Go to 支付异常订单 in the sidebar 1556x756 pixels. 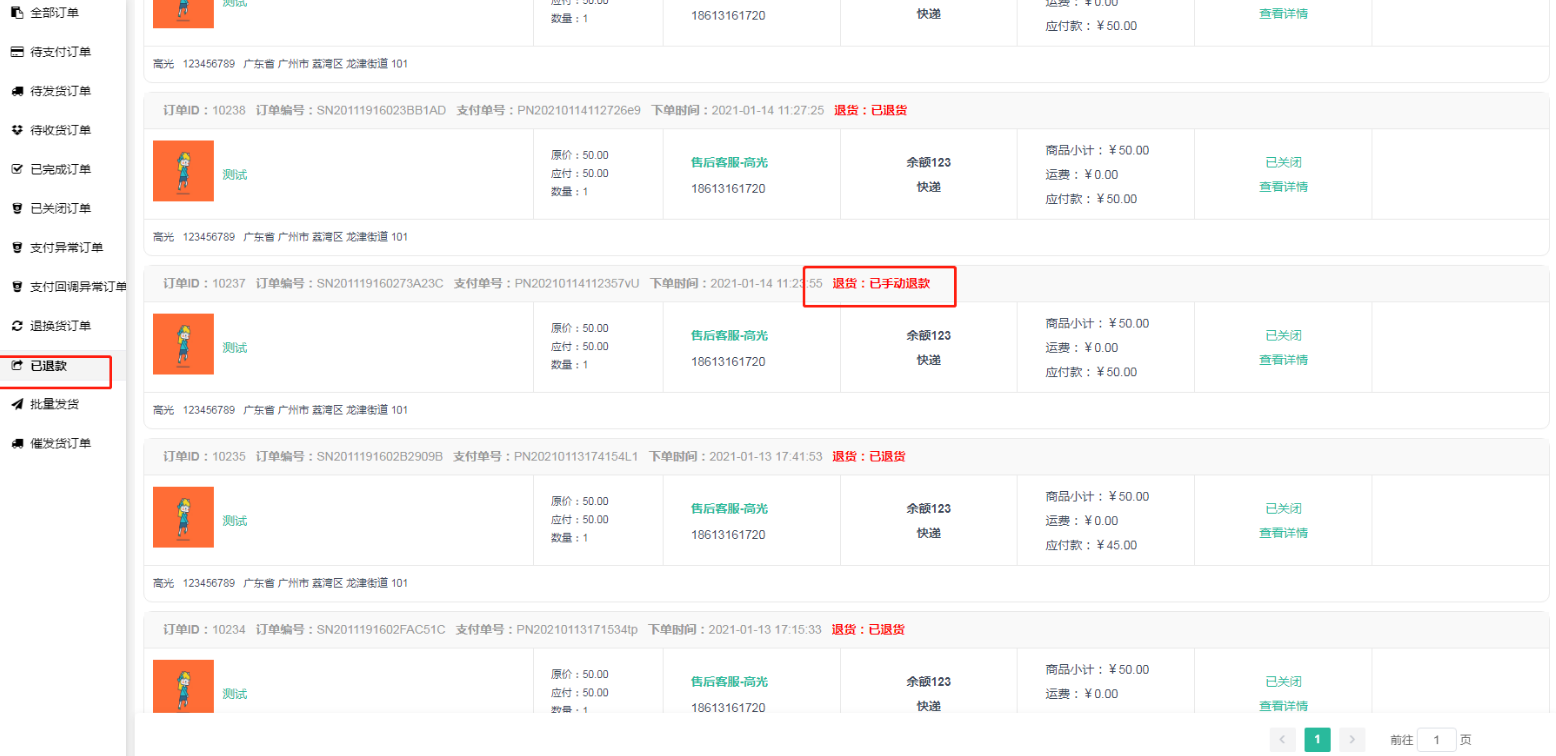(x=66, y=247)
